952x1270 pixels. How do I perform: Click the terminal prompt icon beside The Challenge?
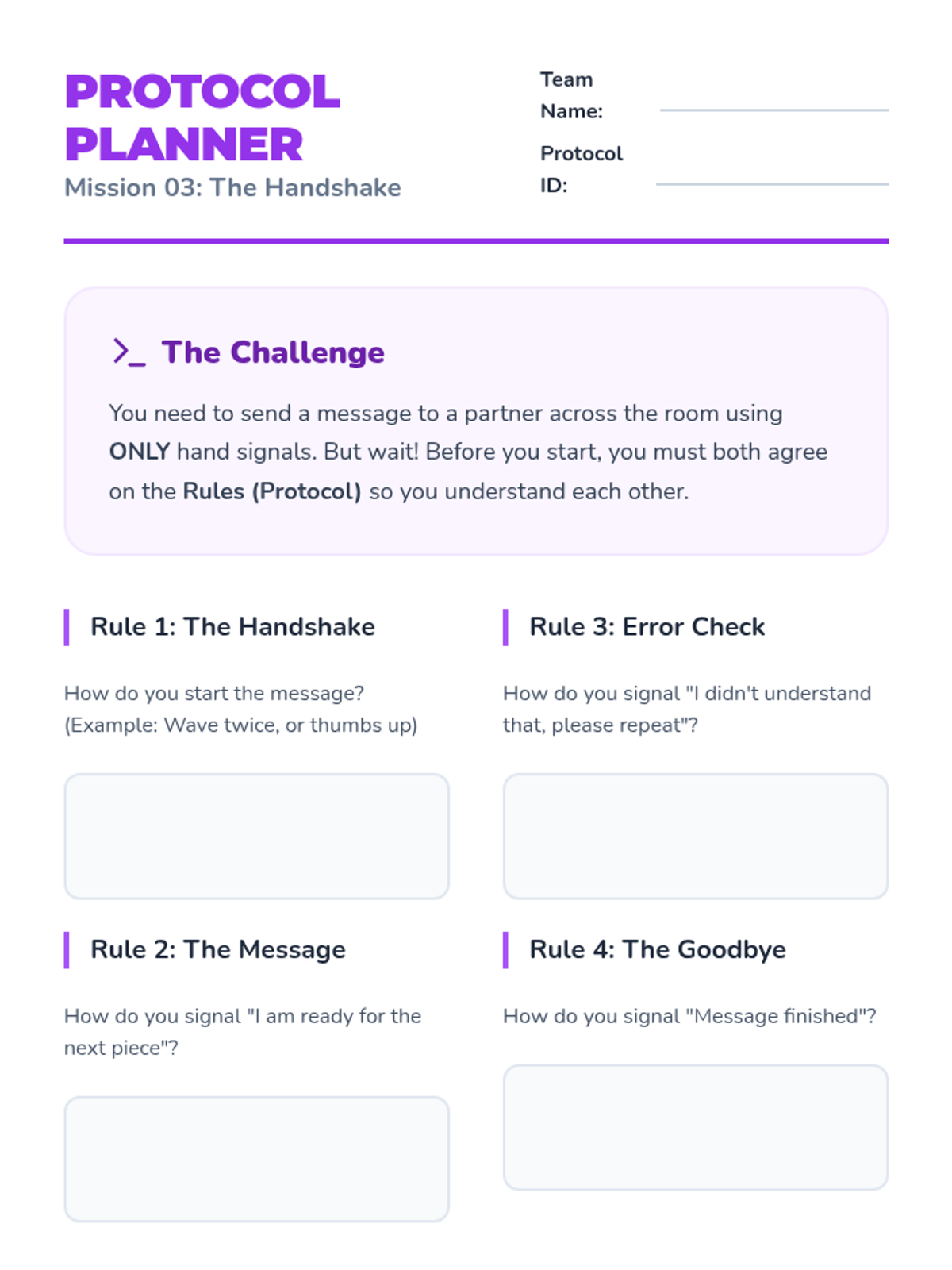coord(129,352)
